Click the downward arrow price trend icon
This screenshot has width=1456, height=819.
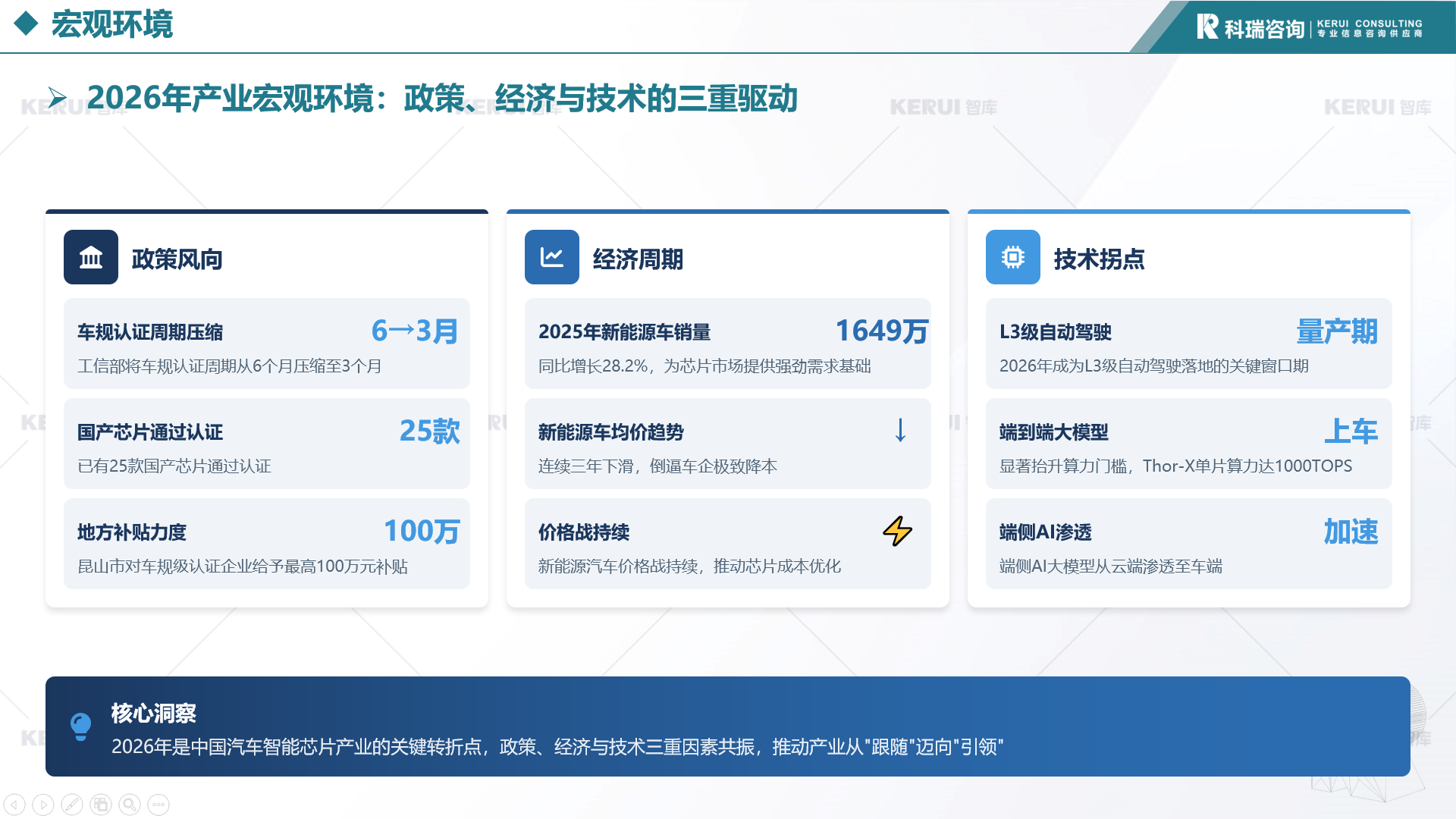click(900, 430)
